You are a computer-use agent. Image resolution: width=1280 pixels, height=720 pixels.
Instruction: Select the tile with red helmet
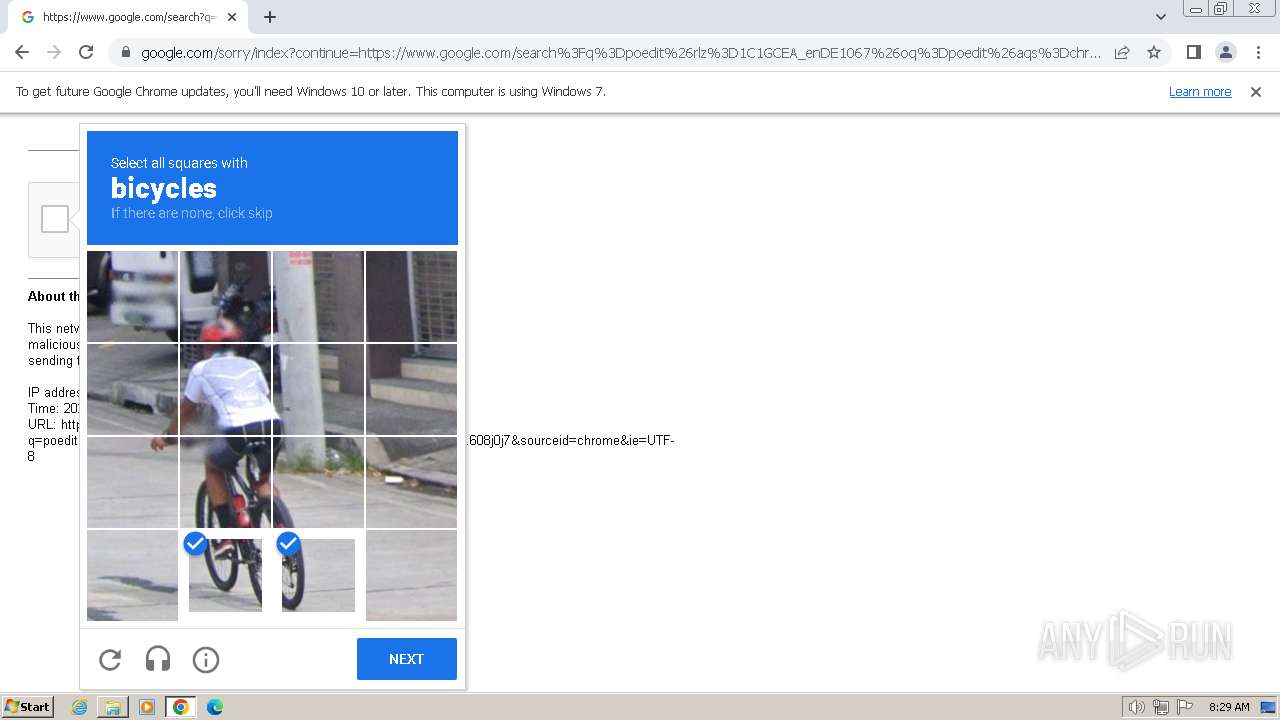[225, 296]
